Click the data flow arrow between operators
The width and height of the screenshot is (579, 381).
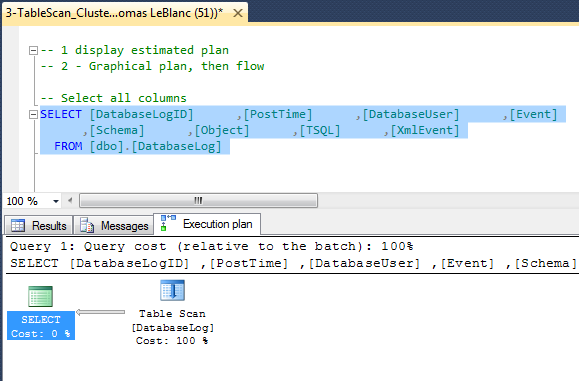pyautogui.click(x=100, y=312)
